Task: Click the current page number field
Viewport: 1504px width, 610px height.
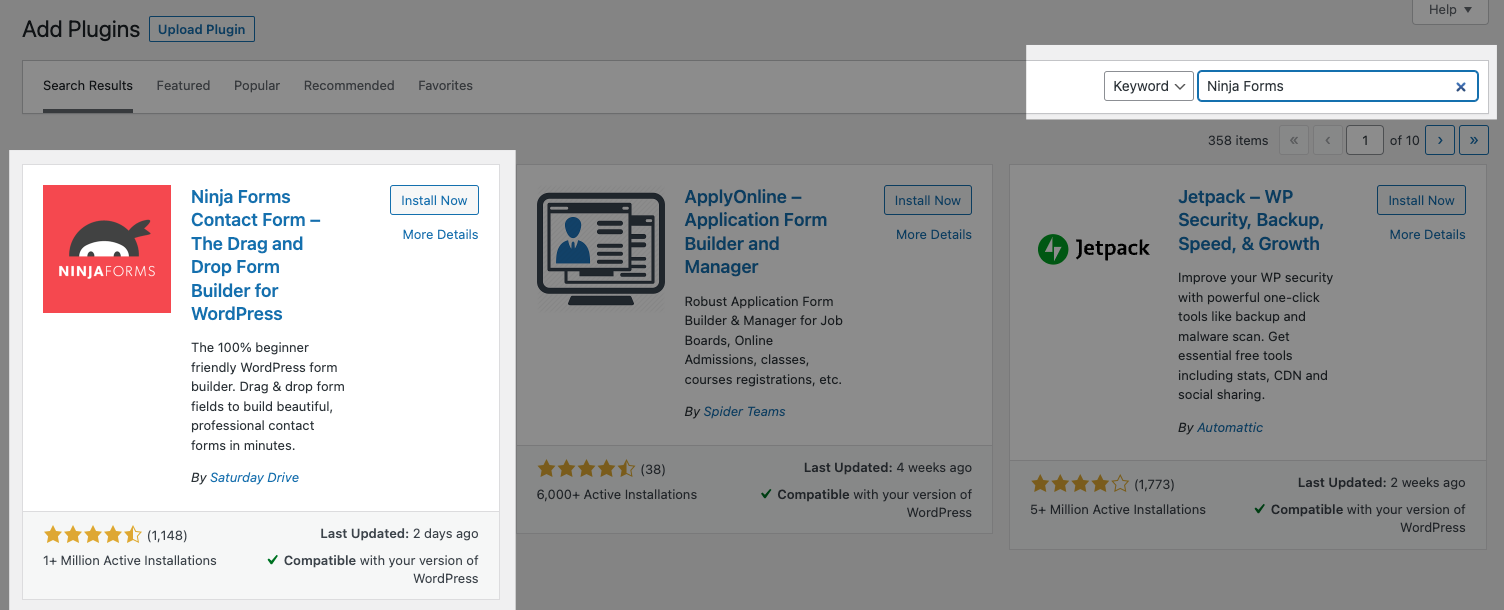Action: [1364, 140]
